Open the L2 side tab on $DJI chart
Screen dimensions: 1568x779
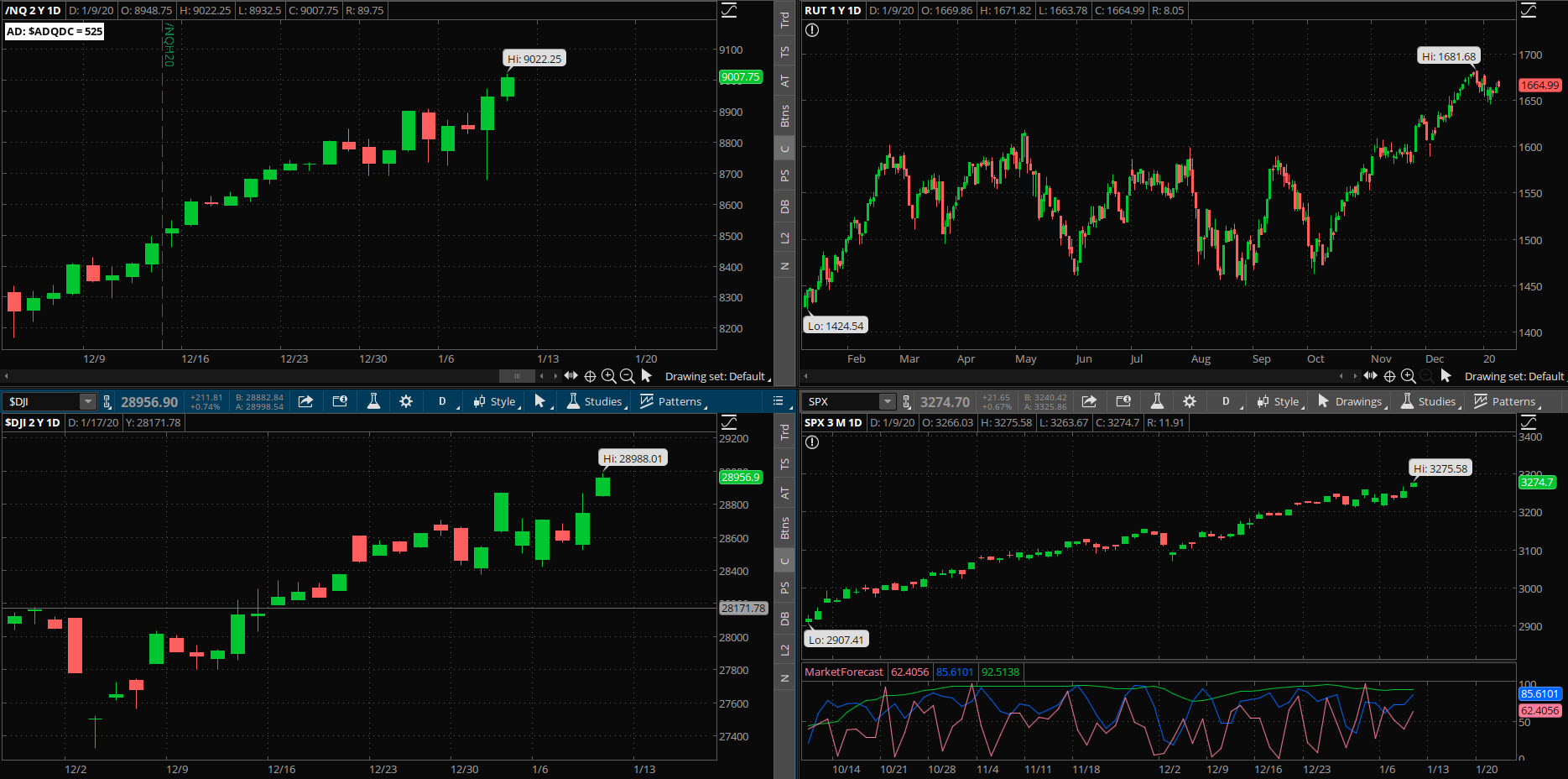pos(784,651)
